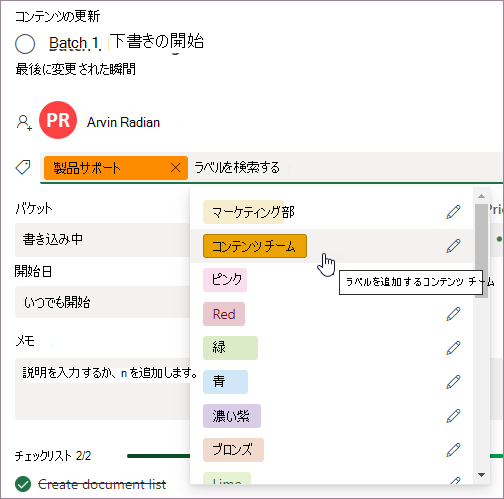Mark the Batch 1 task complete via its circle
This screenshot has height=499, width=504.
click(x=25, y=44)
